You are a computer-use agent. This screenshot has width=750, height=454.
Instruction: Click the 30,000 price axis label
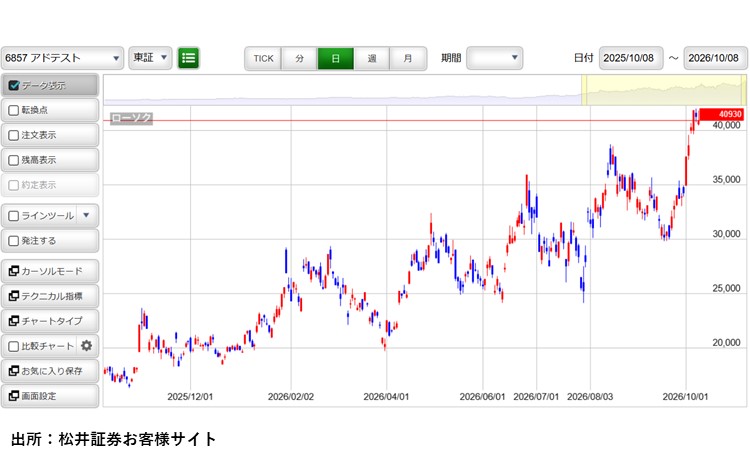[x=726, y=234]
